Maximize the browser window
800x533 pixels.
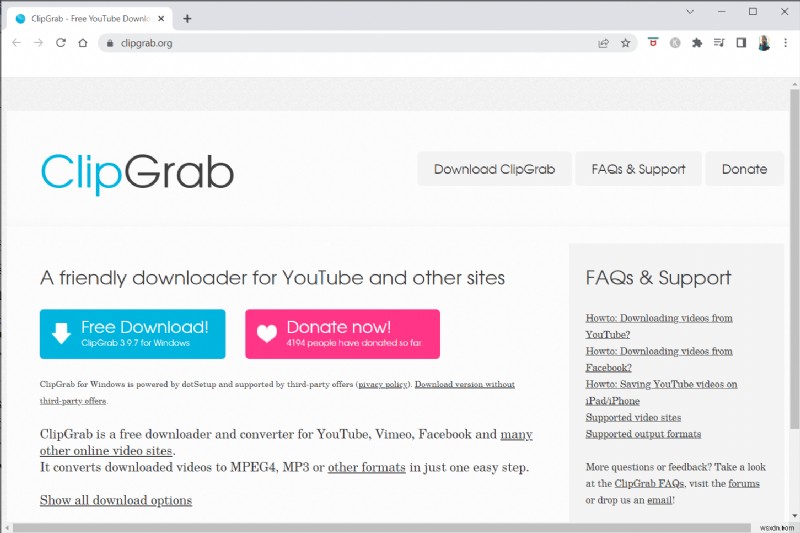click(753, 12)
